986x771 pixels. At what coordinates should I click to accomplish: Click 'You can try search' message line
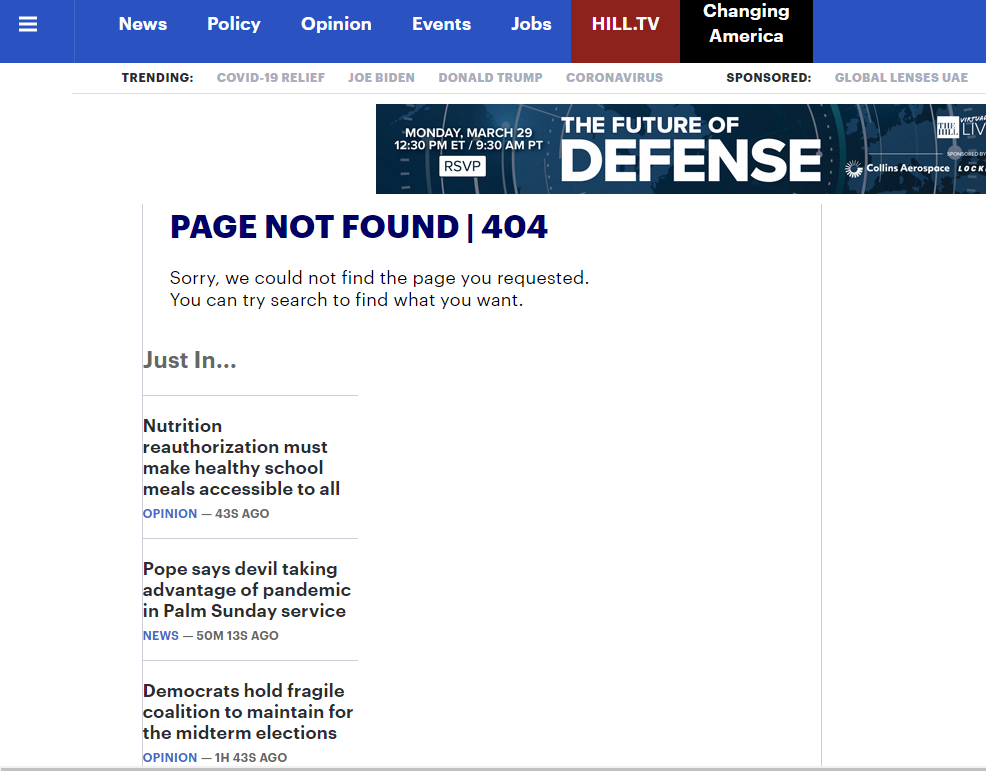346,300
